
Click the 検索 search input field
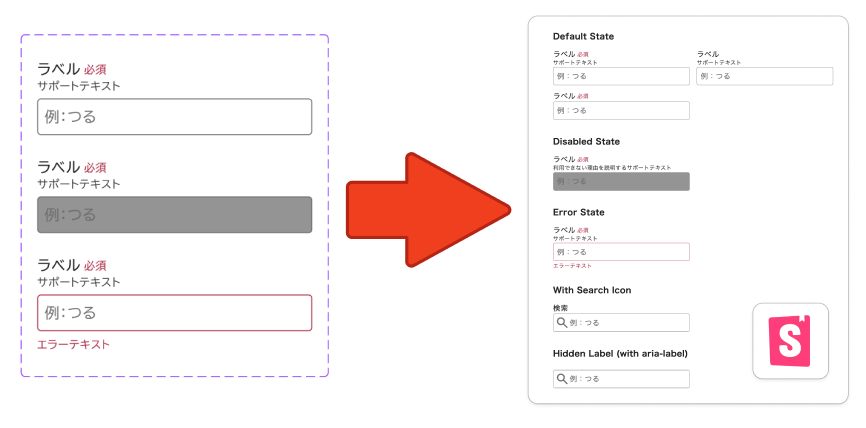click(621, 323)
